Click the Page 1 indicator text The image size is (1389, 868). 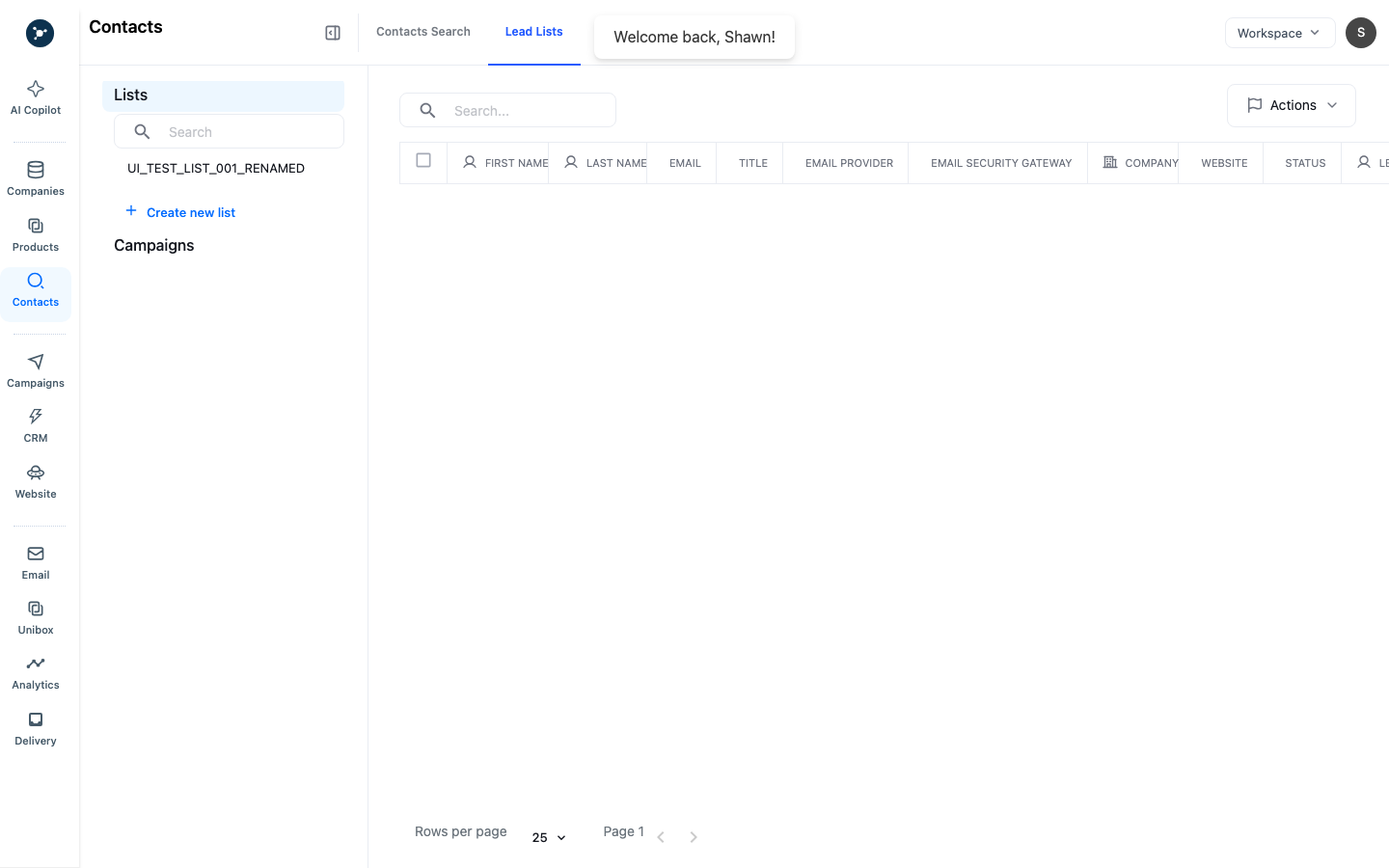click(x=624, y=831)
